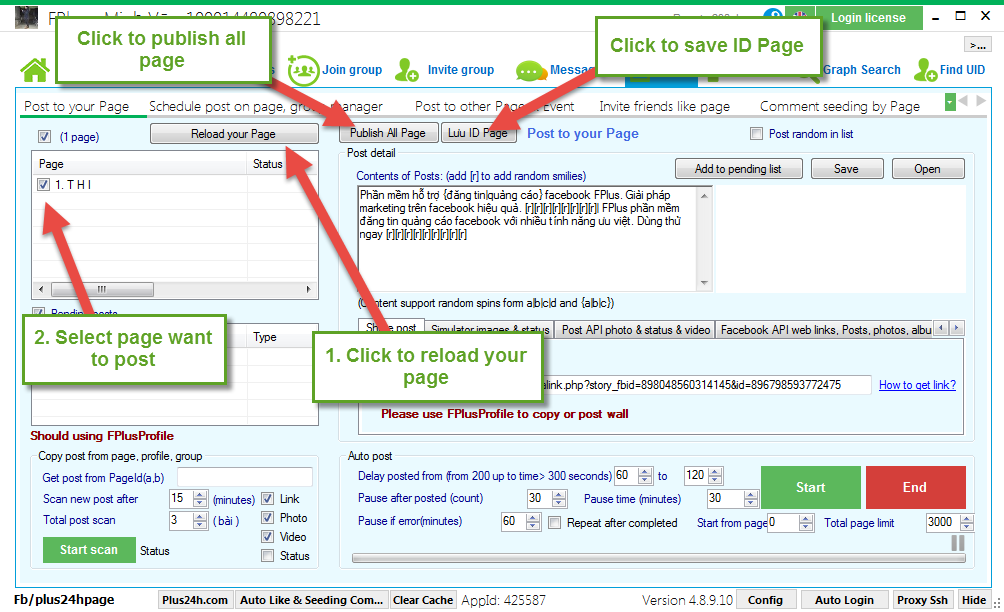Viewport: 1004px width, 612px height.
Task: Click the Graph Search toolbar item
Action: (x=861, y=70)
